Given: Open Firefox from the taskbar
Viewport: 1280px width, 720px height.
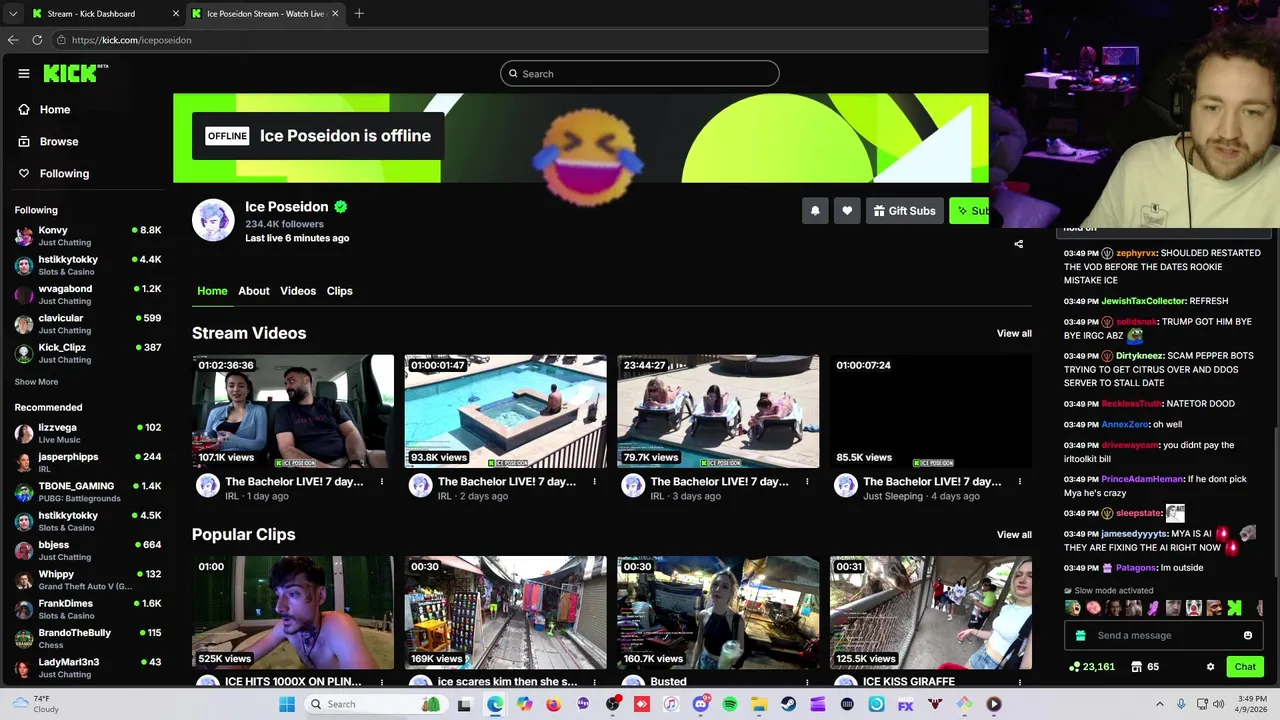Looking at the screenshot, I should [553, 704].
